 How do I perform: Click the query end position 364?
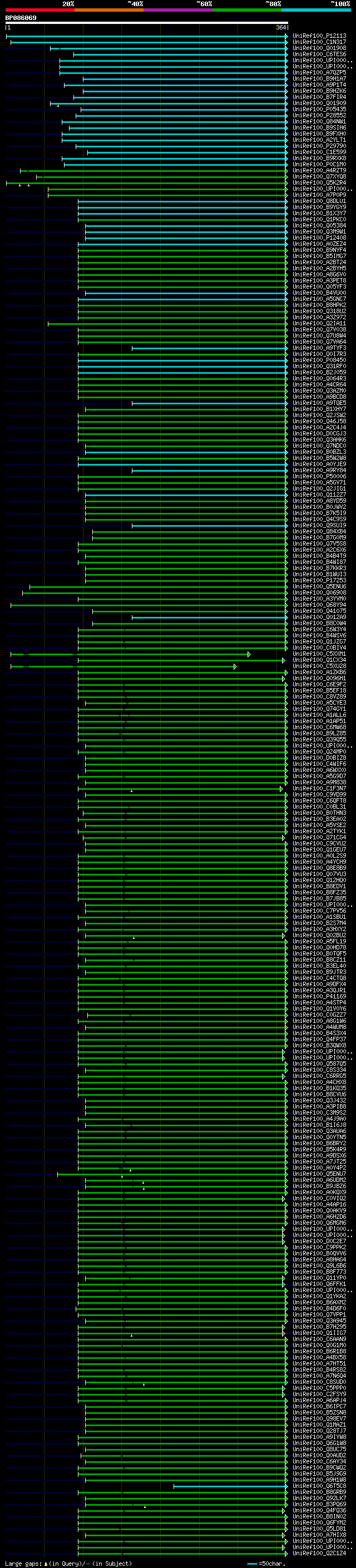tap(281, 28)
